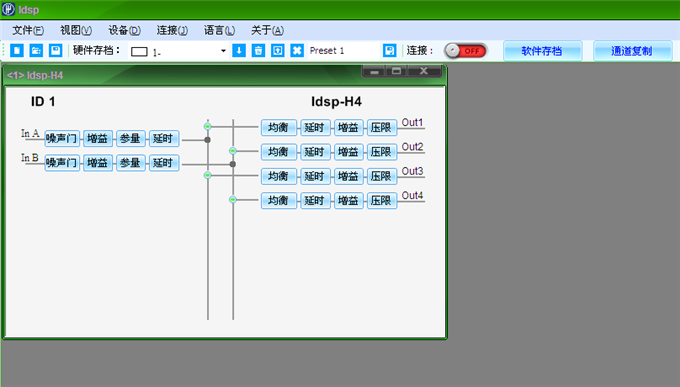Click the In A gray bus node

pyautogui.click(x=208, y=140)
